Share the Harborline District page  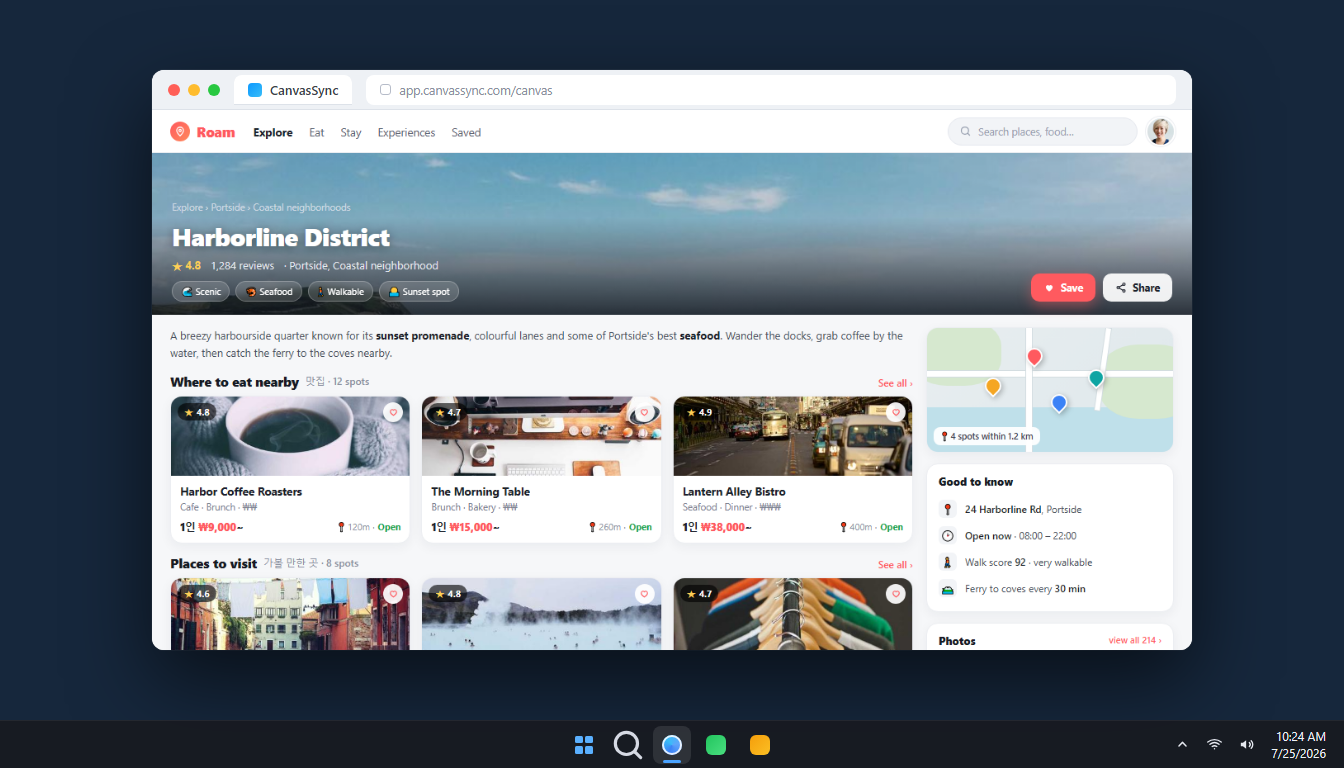(x=1137, y=288)
